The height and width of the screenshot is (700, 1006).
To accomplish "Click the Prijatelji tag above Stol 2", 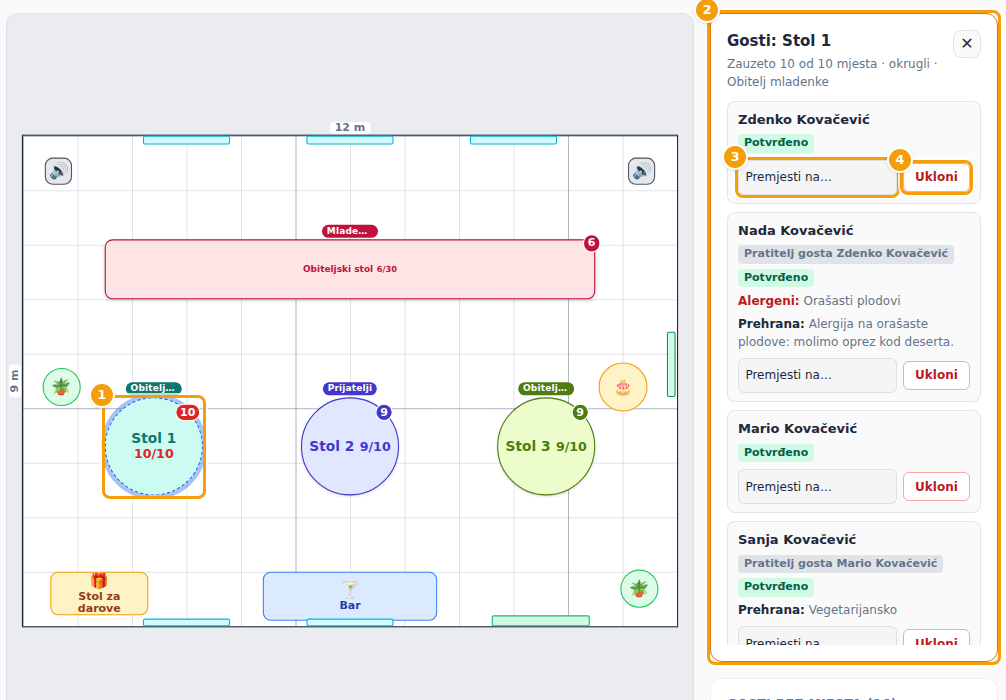I will coord(350,388).
